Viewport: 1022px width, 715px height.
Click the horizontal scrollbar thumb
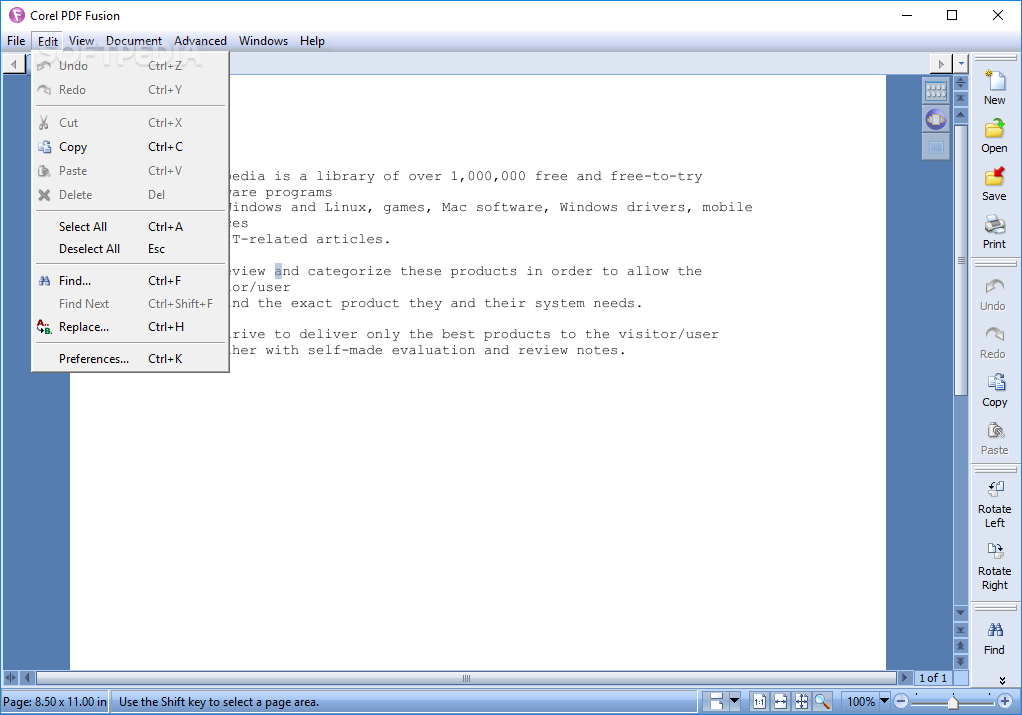point(466,678)
